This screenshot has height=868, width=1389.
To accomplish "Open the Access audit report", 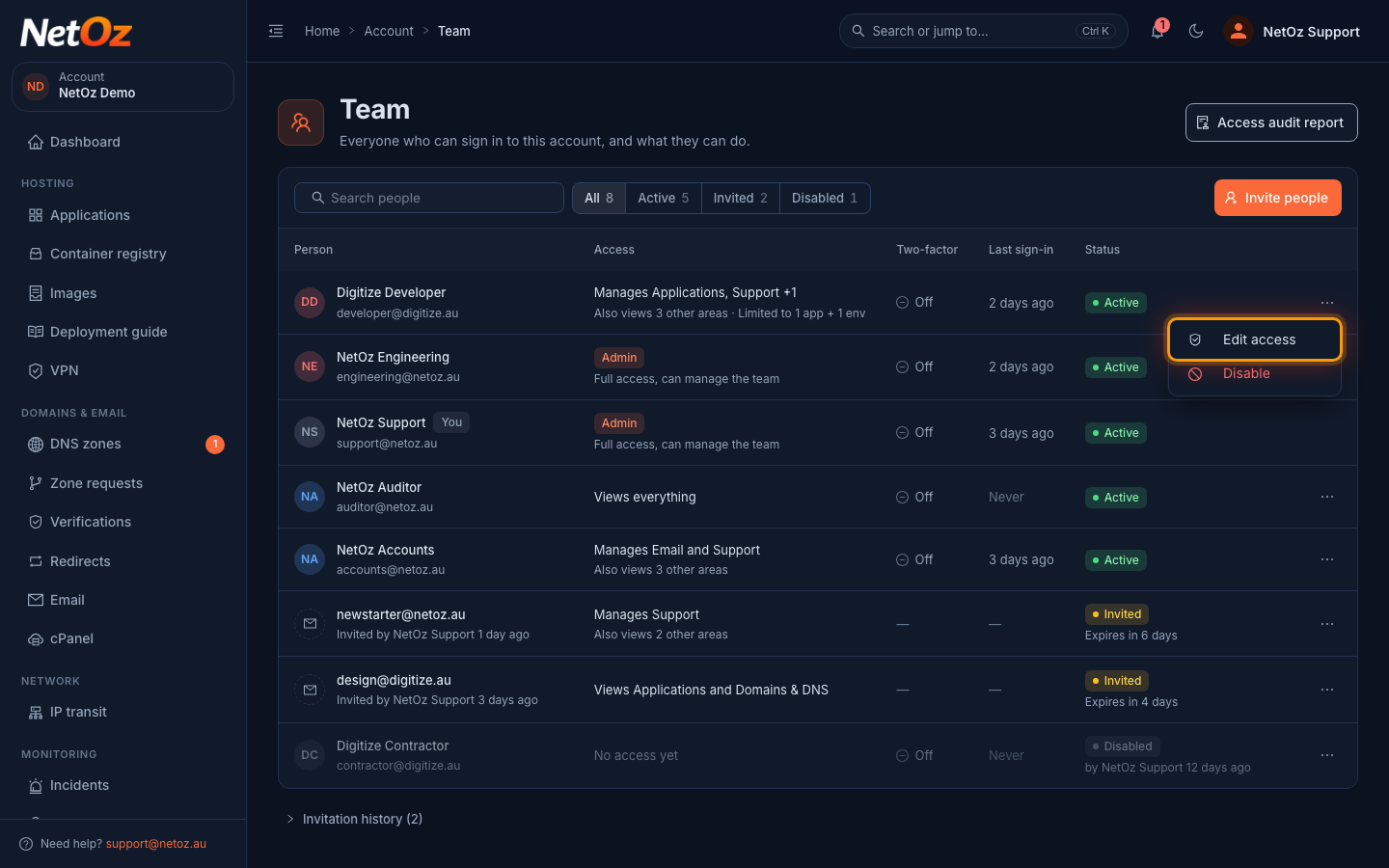I will tap(1271, 122).
